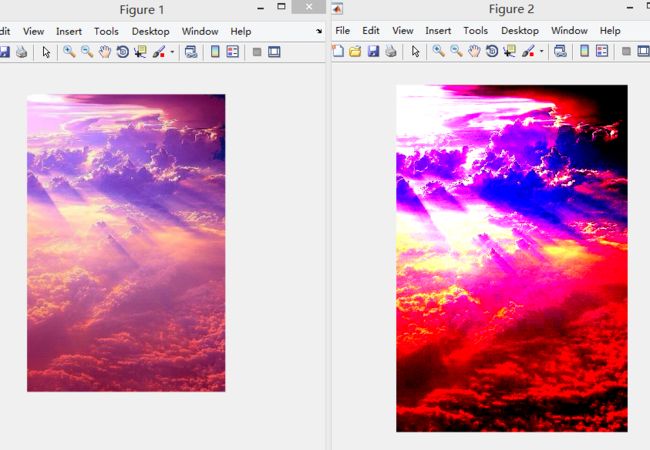
Task: Insert Colorbar using Figure 2 toolbar icon
Action: point(585,51)
